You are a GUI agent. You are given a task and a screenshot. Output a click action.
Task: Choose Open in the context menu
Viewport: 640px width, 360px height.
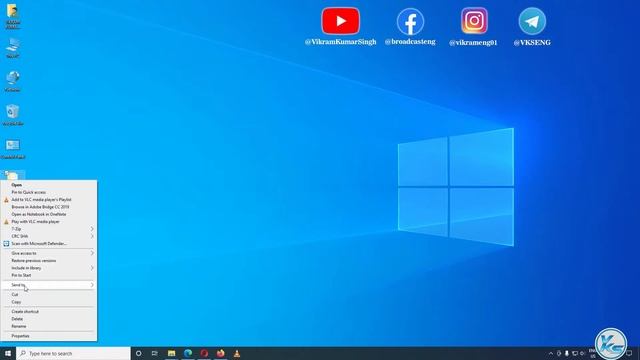(x=49, y=185)
